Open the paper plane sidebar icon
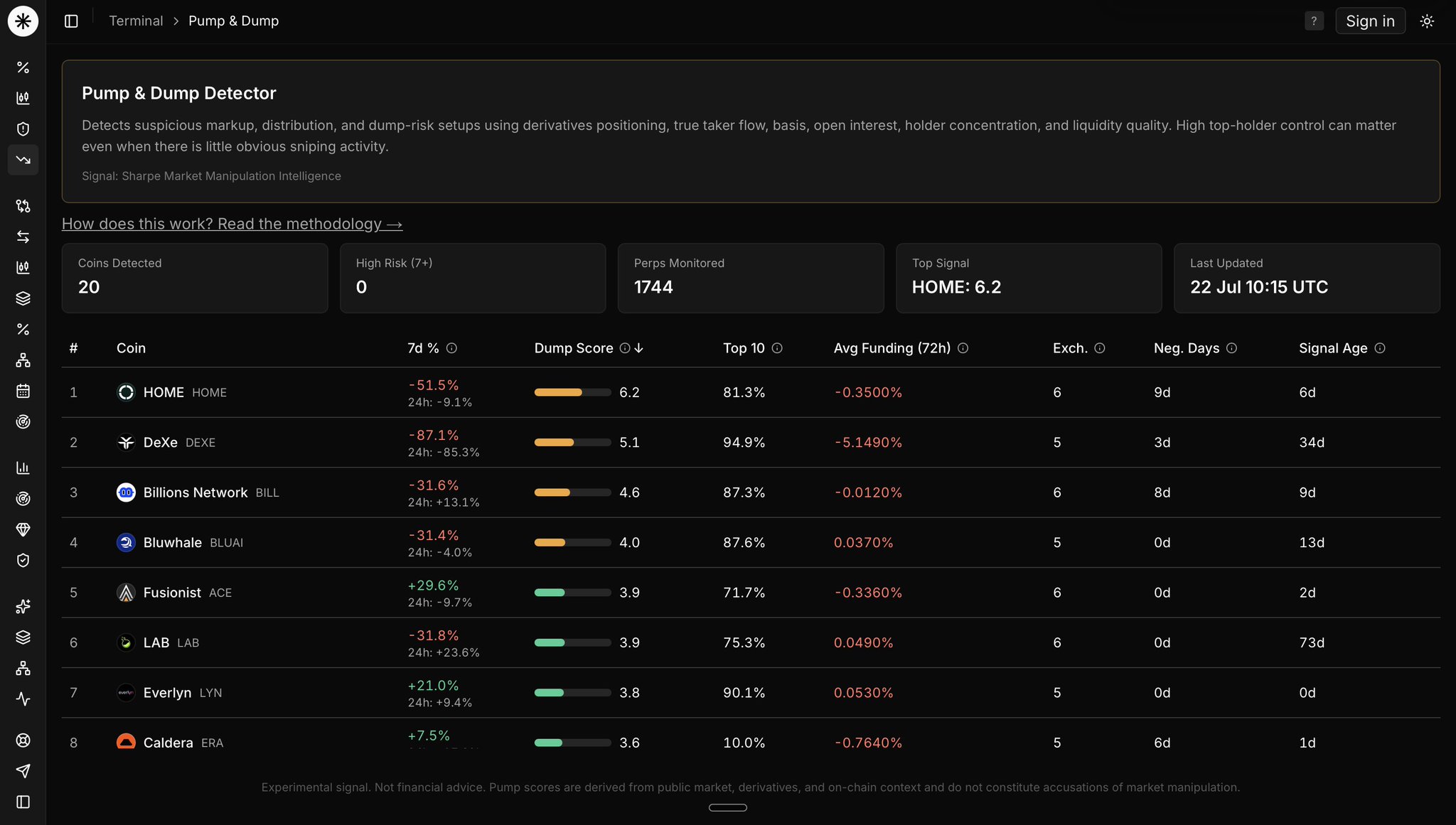The height and width of the screenshot is (825, 1456). [x=23, y=771]
